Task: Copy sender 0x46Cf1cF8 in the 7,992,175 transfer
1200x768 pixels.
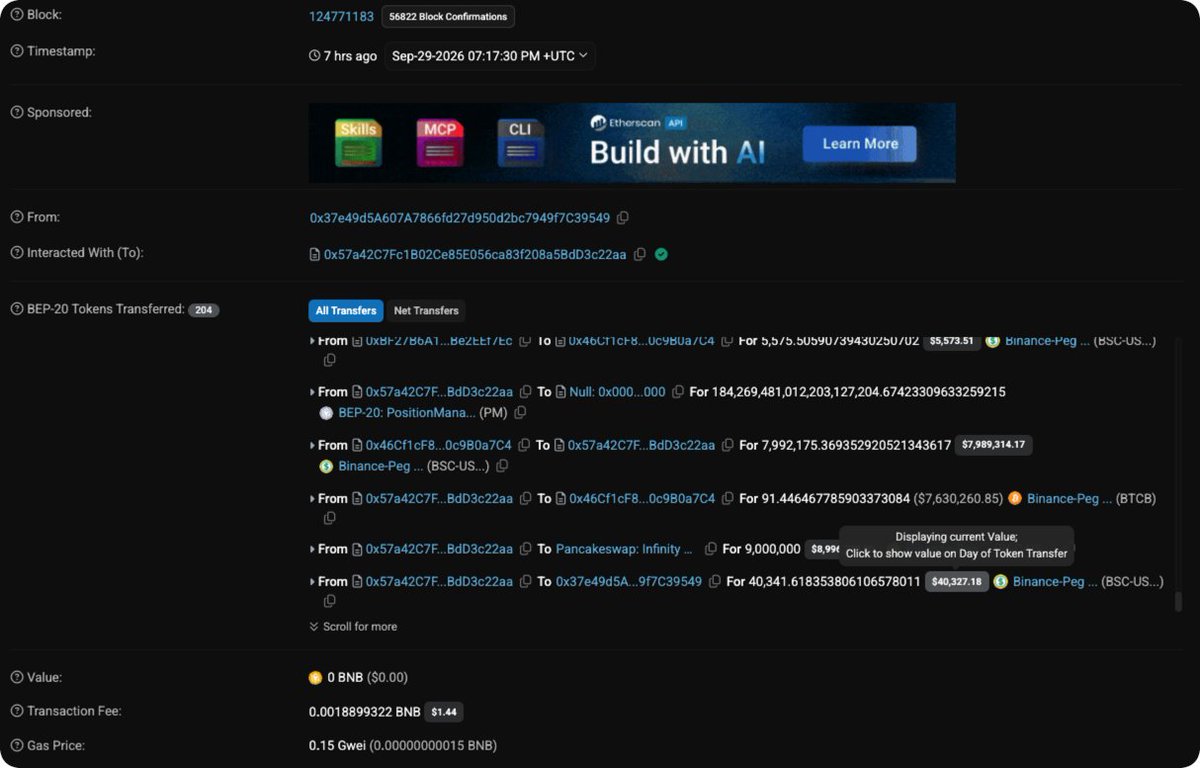Action: [523, 445]
